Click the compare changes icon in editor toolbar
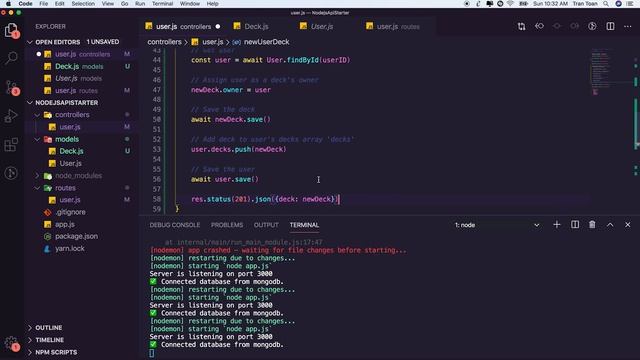This screenshot has height=360, width=640. [x=521, y=27]
